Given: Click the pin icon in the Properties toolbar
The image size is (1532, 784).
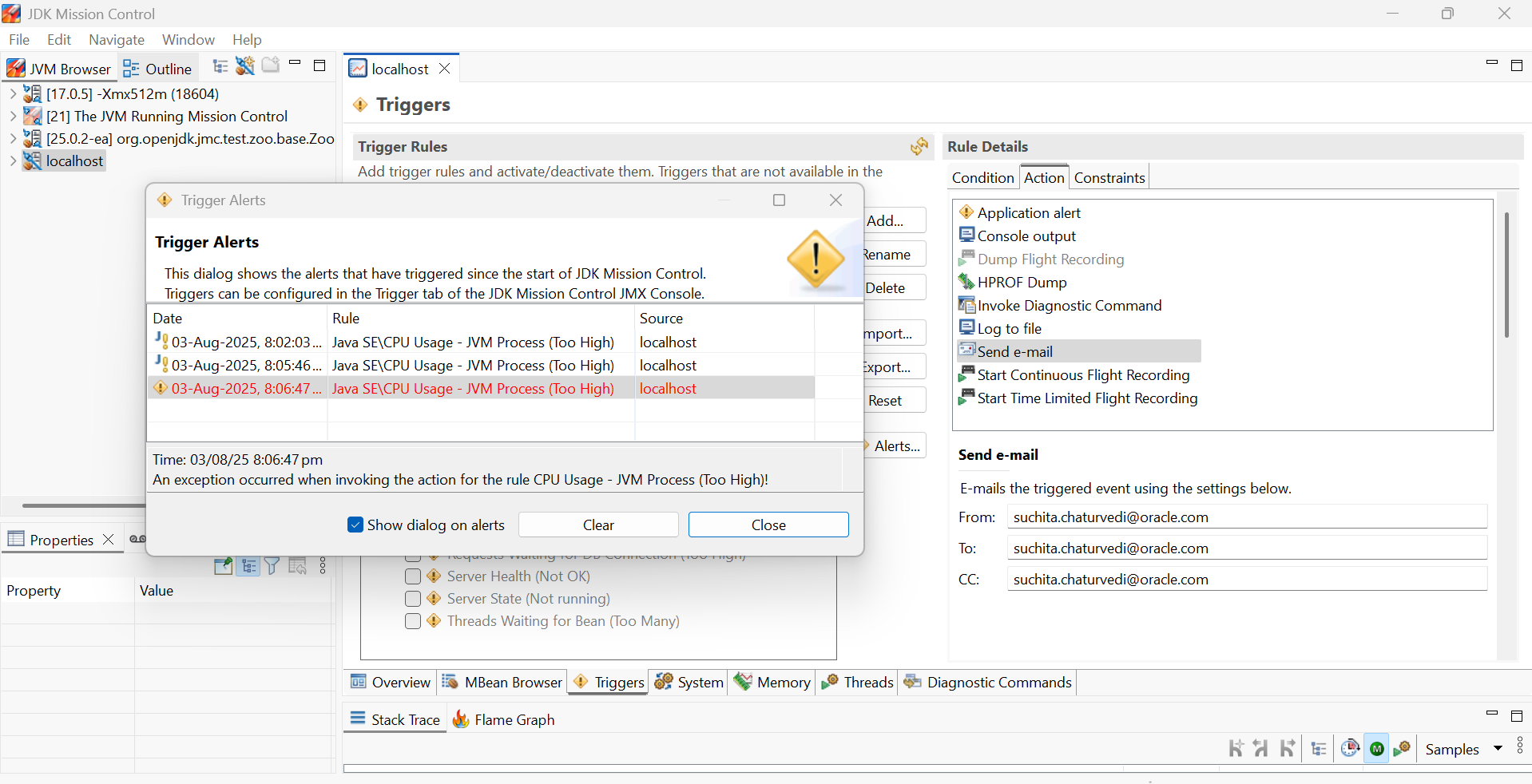Looking at the screenshot, I should (224, 566).
